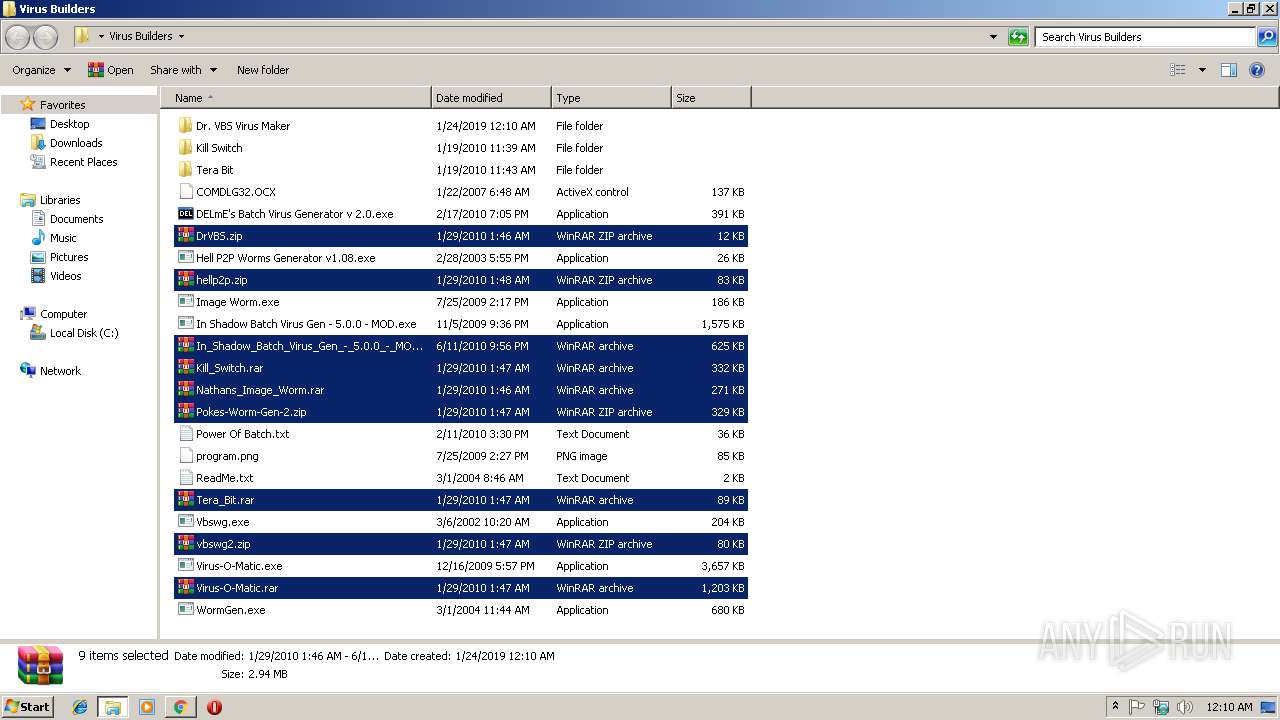This screenshot has height=720, width=1280.
Task: Click the refresh button beside address bar
Action: click(1018, 37)
